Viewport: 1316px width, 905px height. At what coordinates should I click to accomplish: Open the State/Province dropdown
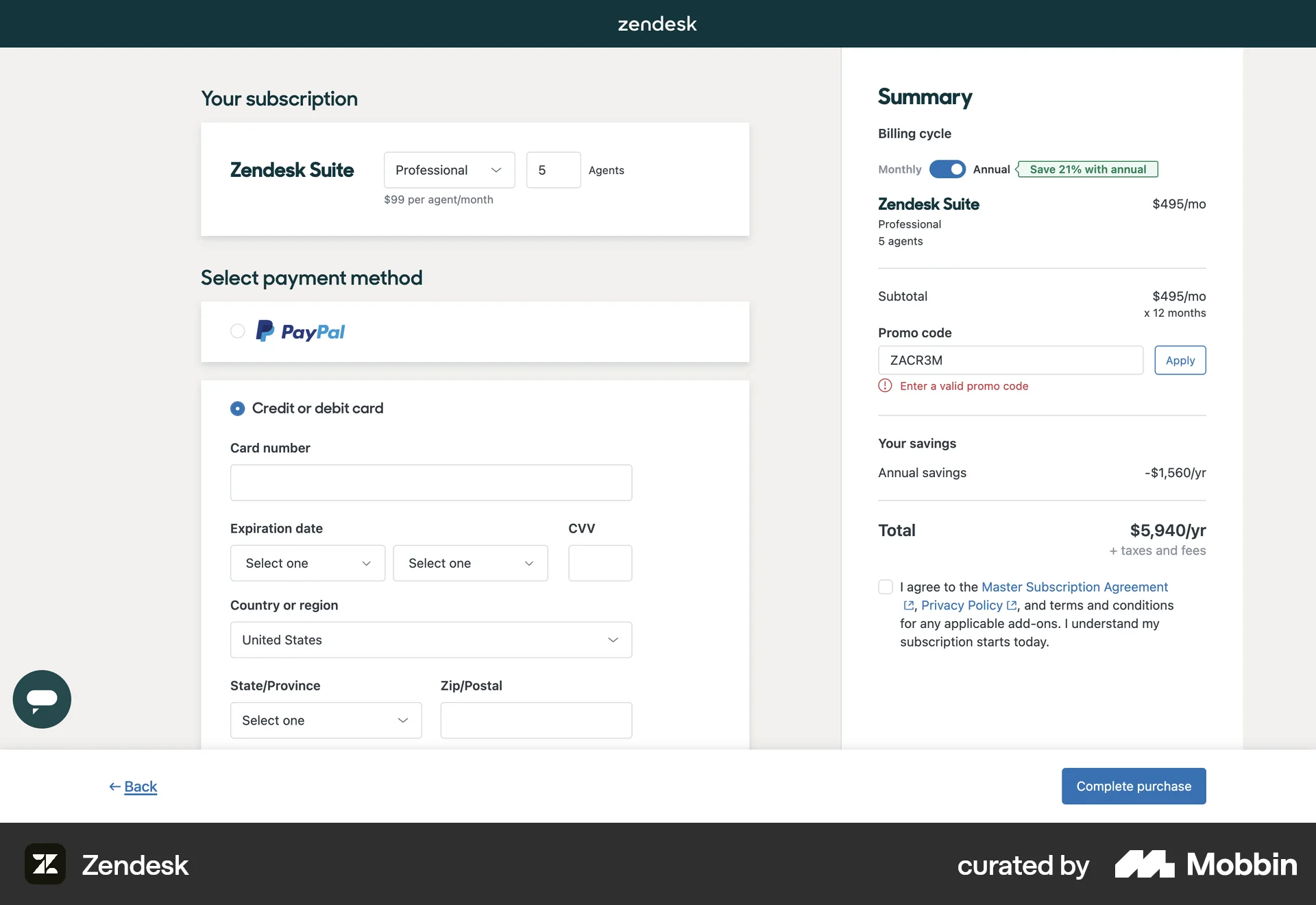(326, 720)
